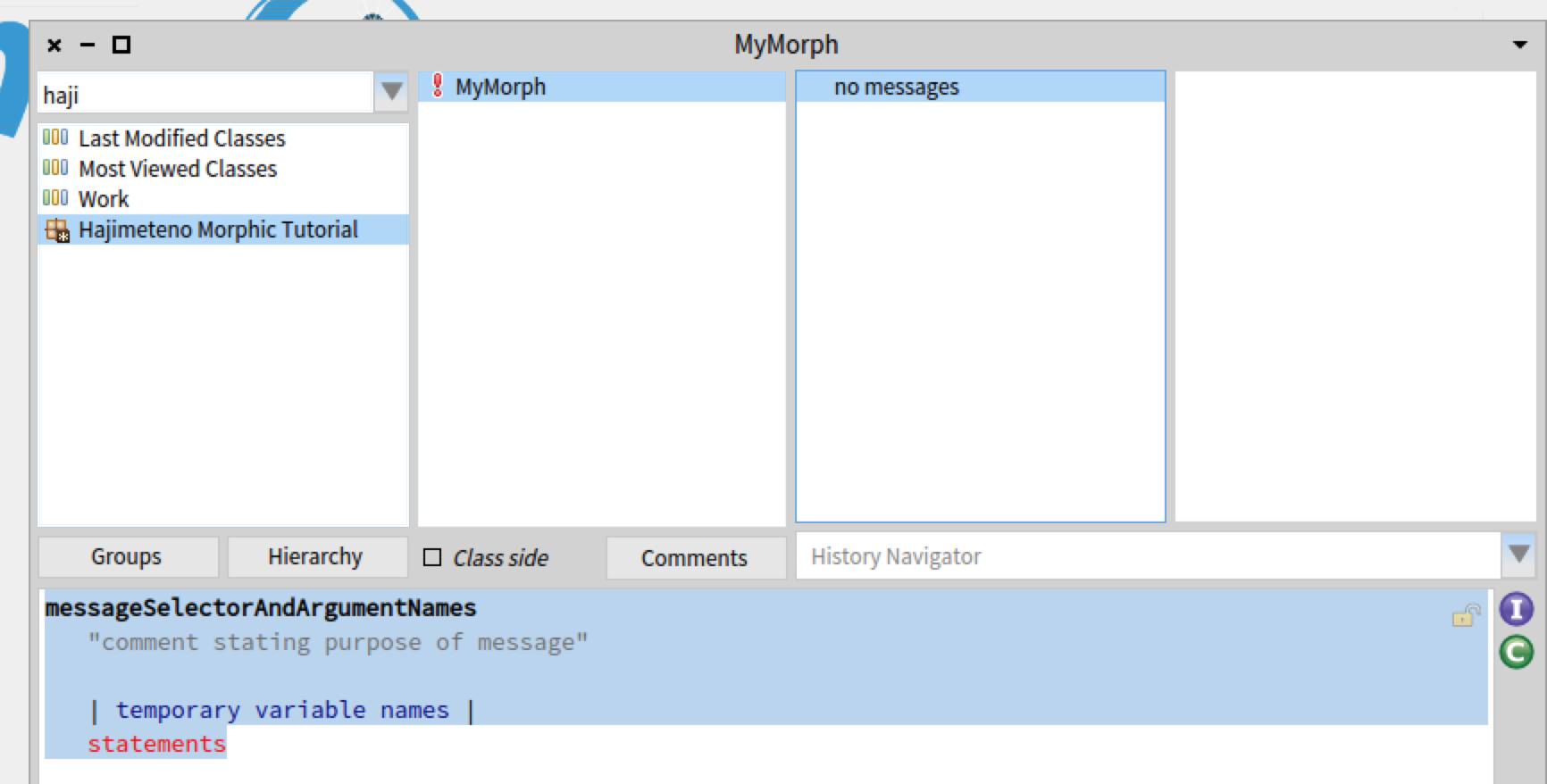Focus the package search field containing haji
The width and height of the screenshot is (1547, 784).
[205, 93]
